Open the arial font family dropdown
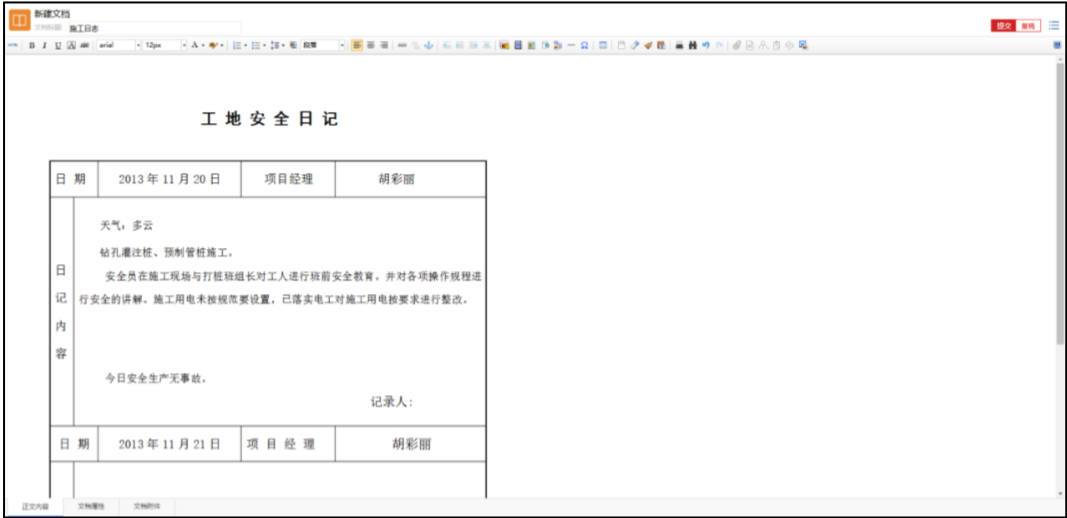1067x518 pixels. click(x=119, y=46)
